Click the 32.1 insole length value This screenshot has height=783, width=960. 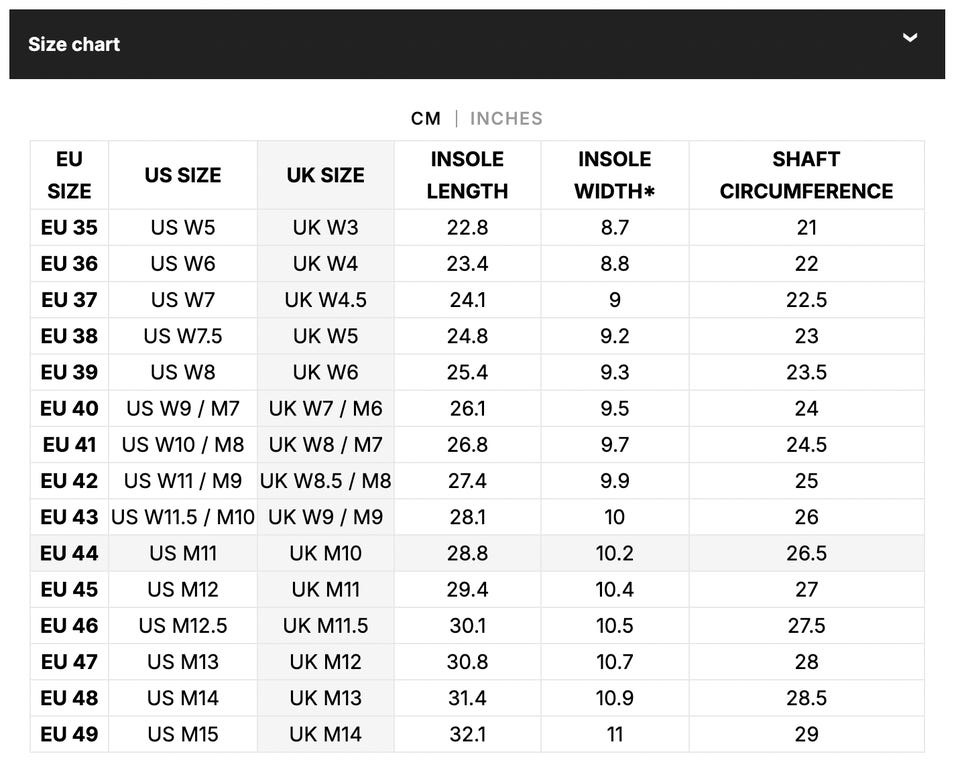[x=467, y=734]
